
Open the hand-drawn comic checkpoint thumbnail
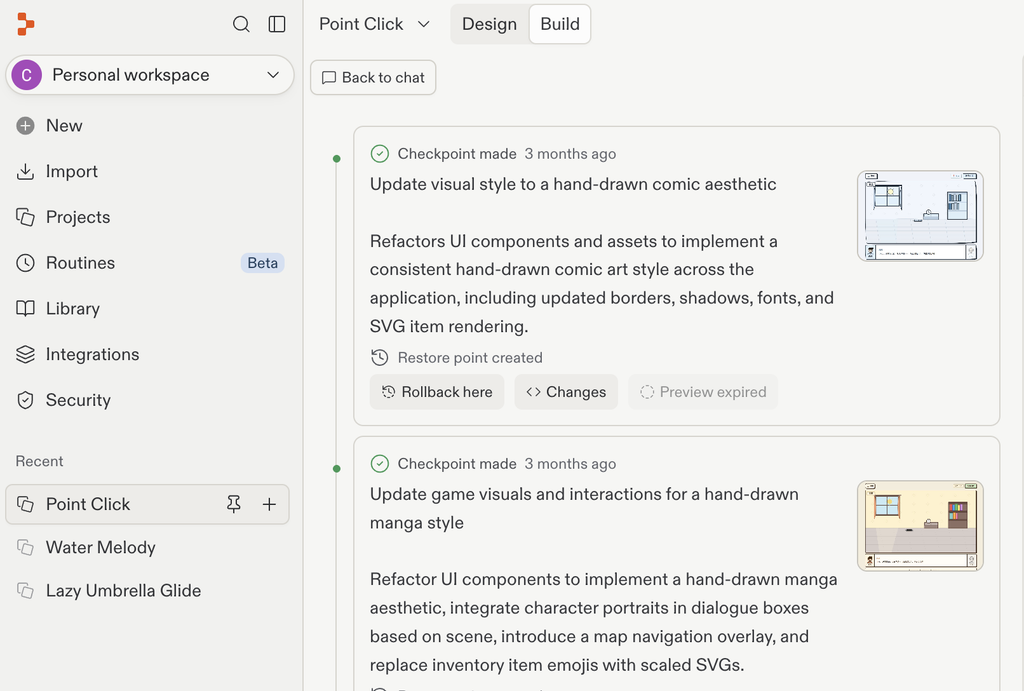920,216
